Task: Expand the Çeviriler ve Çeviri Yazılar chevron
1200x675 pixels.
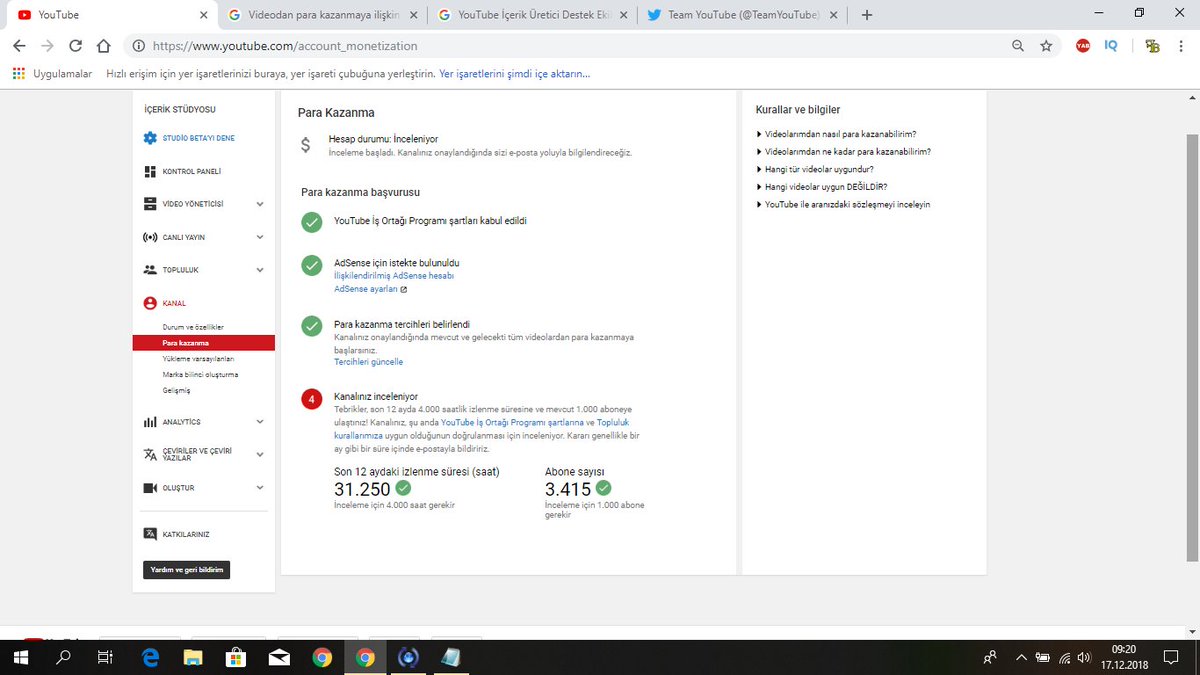Action: click(260, 454)
